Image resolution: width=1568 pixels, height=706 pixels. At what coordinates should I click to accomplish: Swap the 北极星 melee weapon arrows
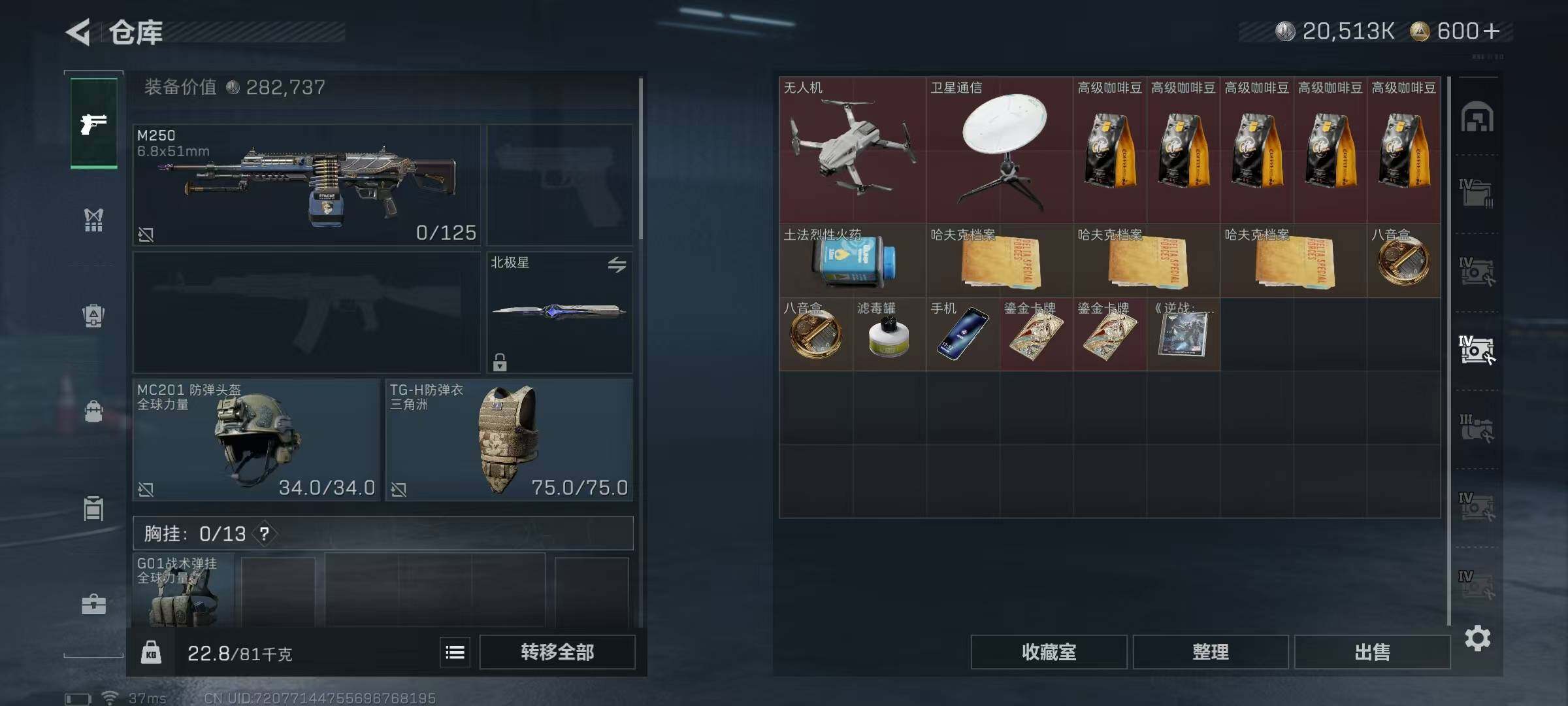pos(617,264)
